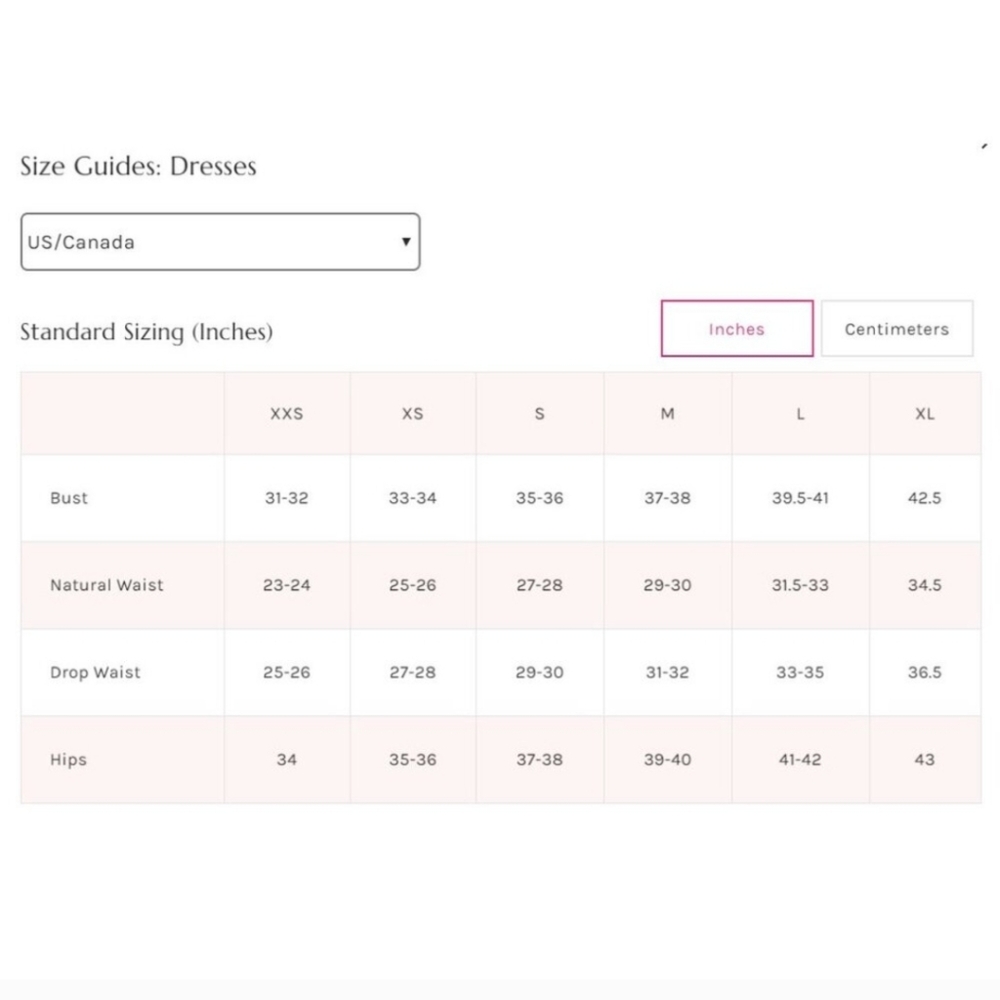
Task: Select the Hips row label
Action: point(68,760)
